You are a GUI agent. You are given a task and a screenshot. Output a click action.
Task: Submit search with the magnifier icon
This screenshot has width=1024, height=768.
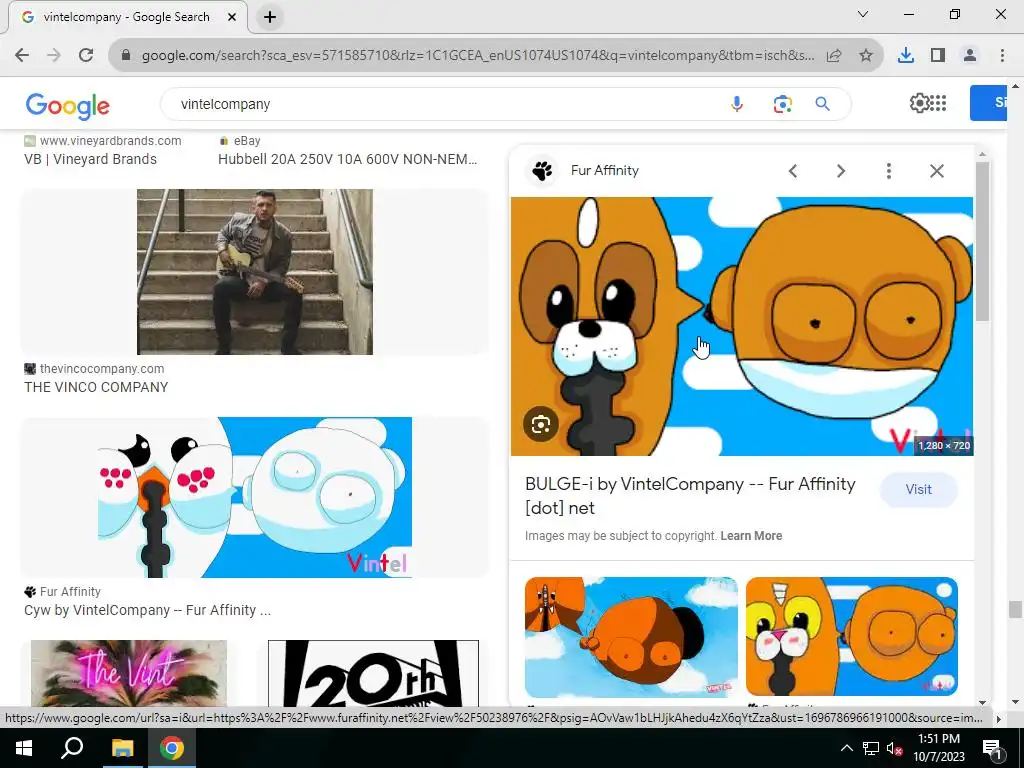click(x=823, y=104)
